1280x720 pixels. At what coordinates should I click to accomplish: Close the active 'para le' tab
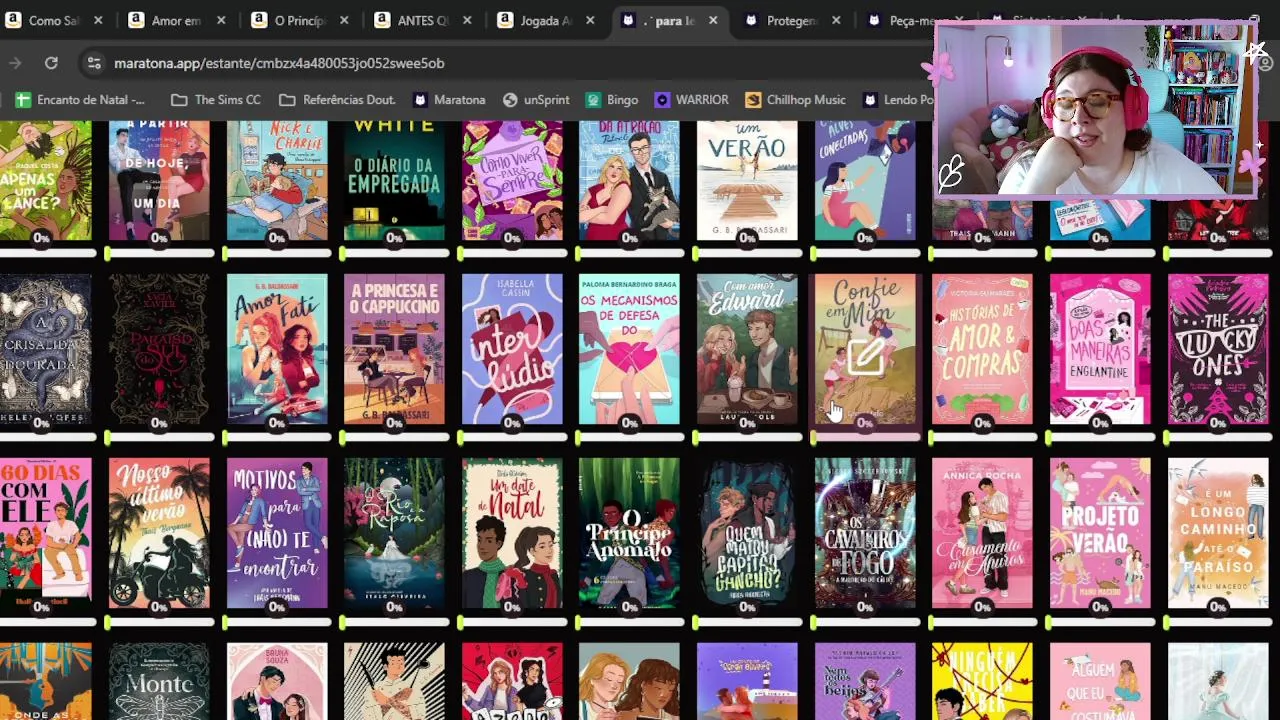[x=713, y=20]
